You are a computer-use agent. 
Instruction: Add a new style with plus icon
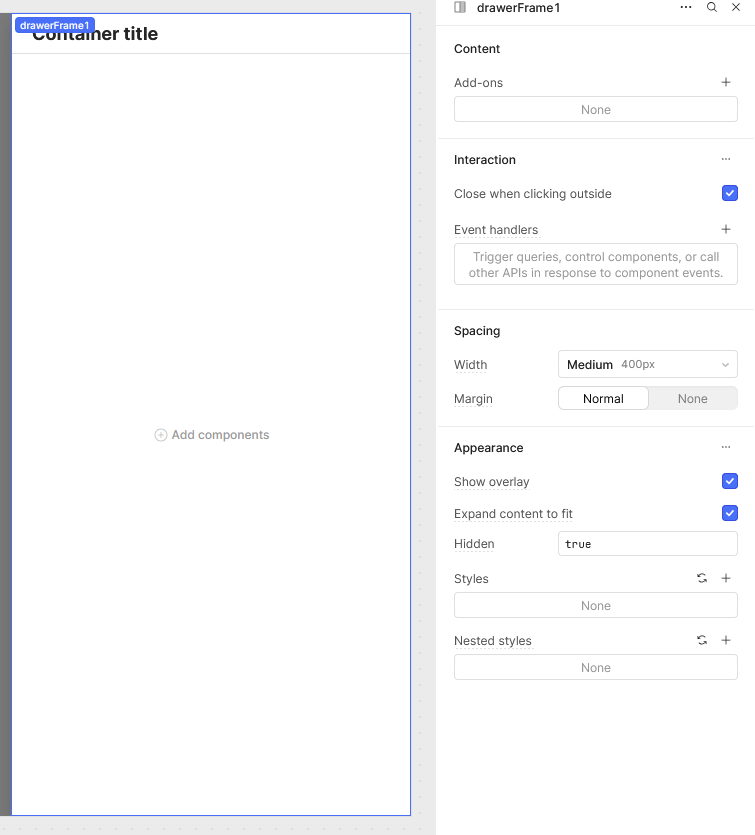coord(726,578)
